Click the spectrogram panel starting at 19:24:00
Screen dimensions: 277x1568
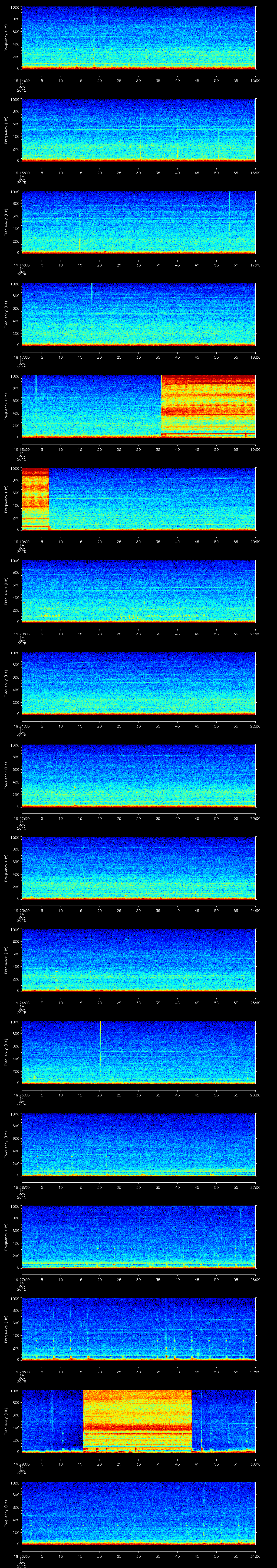click(x=138, y=960)
